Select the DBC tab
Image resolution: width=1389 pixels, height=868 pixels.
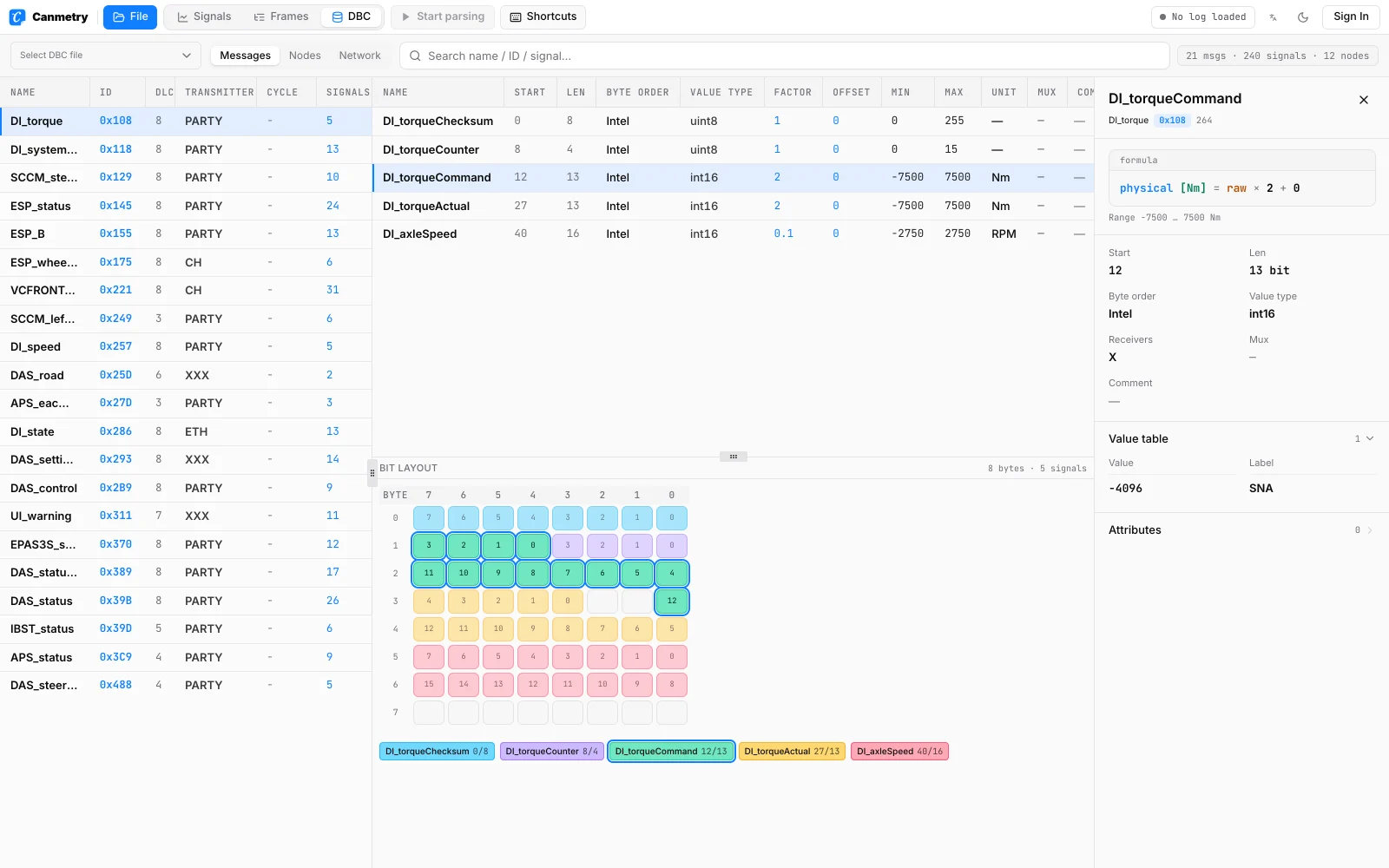tap(352, 17)
